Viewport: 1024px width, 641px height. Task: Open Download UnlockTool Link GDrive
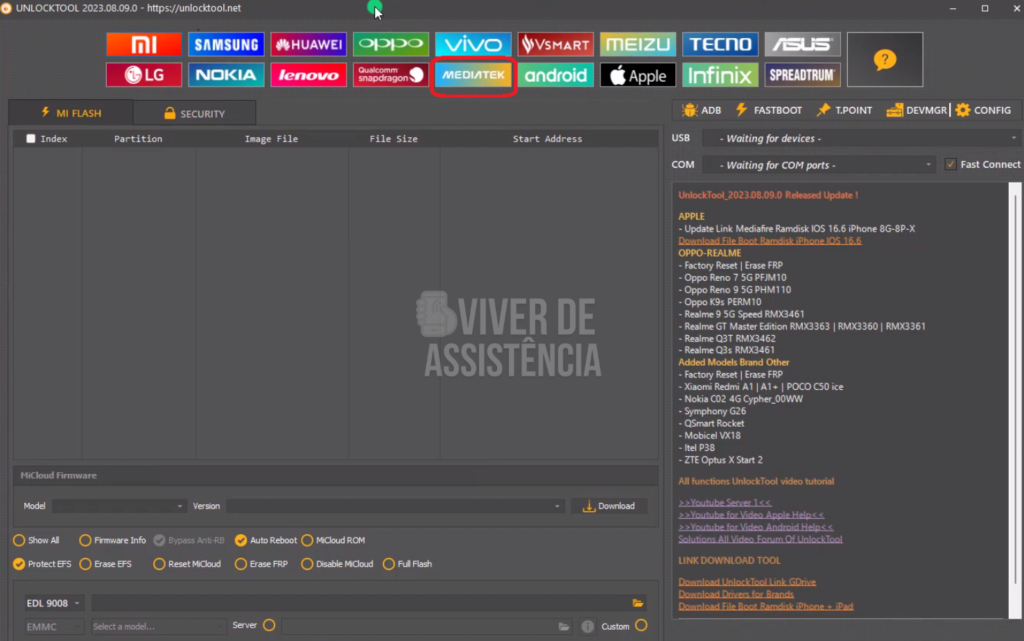746,582
